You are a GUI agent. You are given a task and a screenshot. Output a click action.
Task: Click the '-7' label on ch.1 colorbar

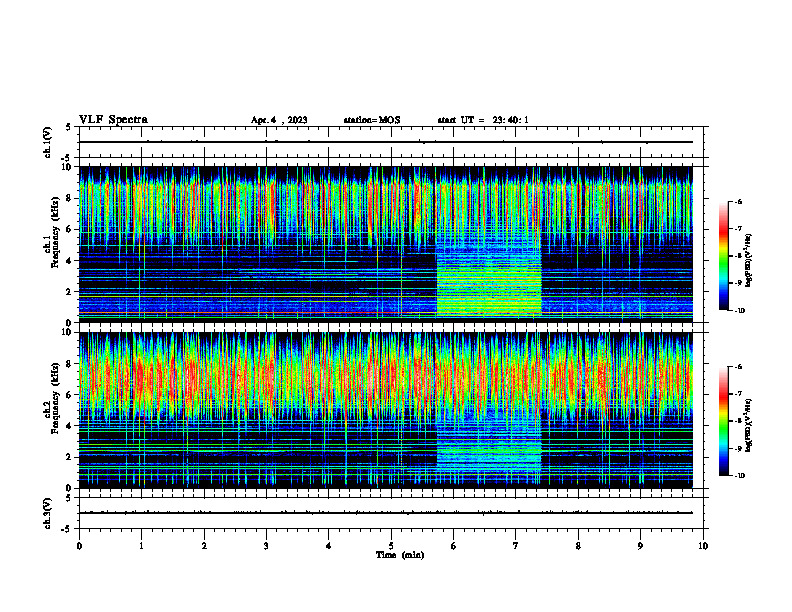pos(738,229)
